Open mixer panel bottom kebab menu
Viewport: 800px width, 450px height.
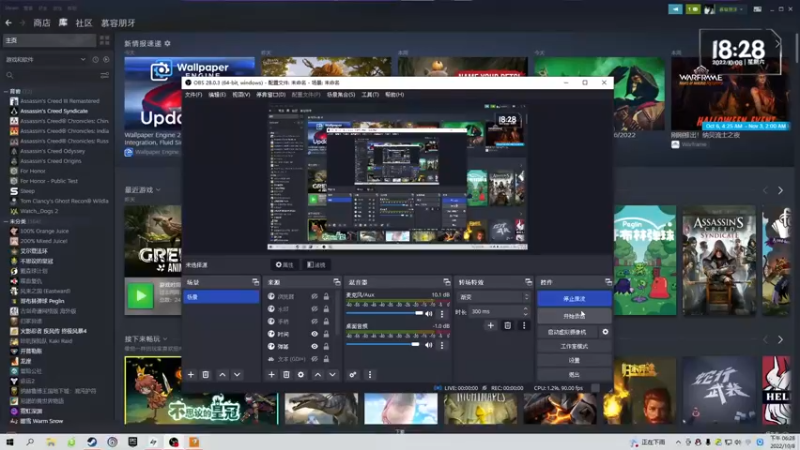(370, 374)
